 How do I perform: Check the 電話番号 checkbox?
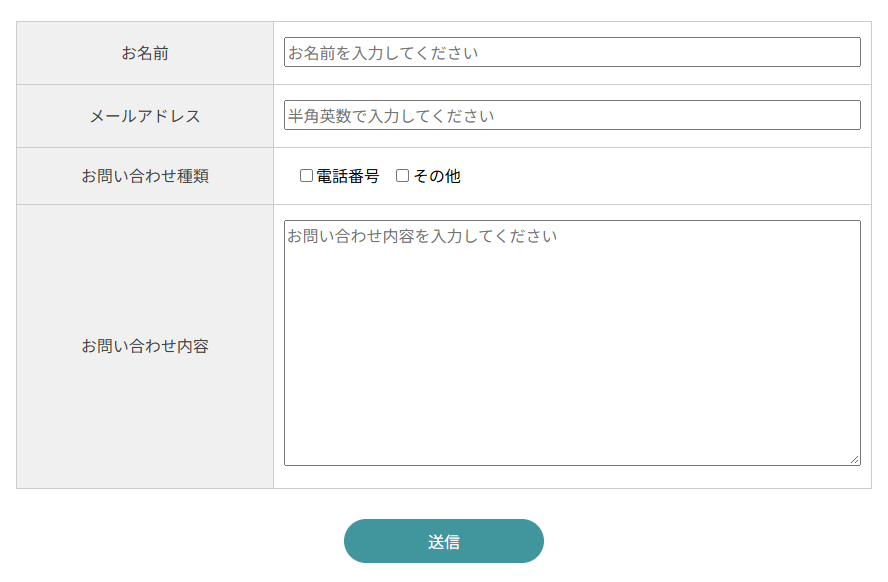pyautogui.click(x=306, y=176)
